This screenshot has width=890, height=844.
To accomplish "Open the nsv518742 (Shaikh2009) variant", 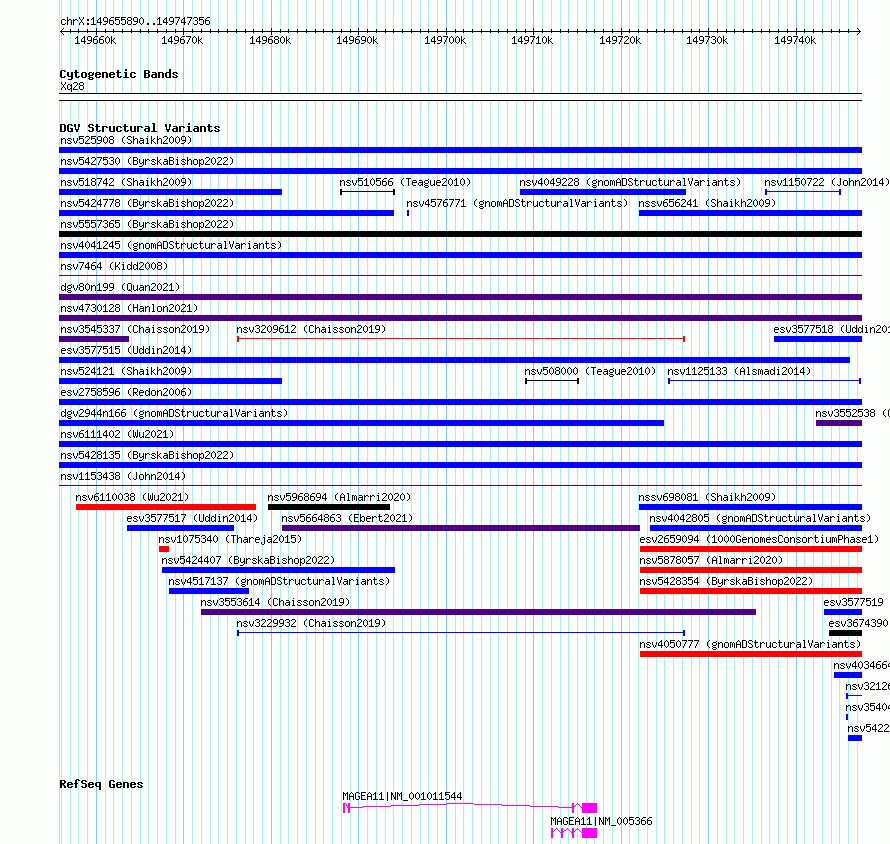I will 126,182.
